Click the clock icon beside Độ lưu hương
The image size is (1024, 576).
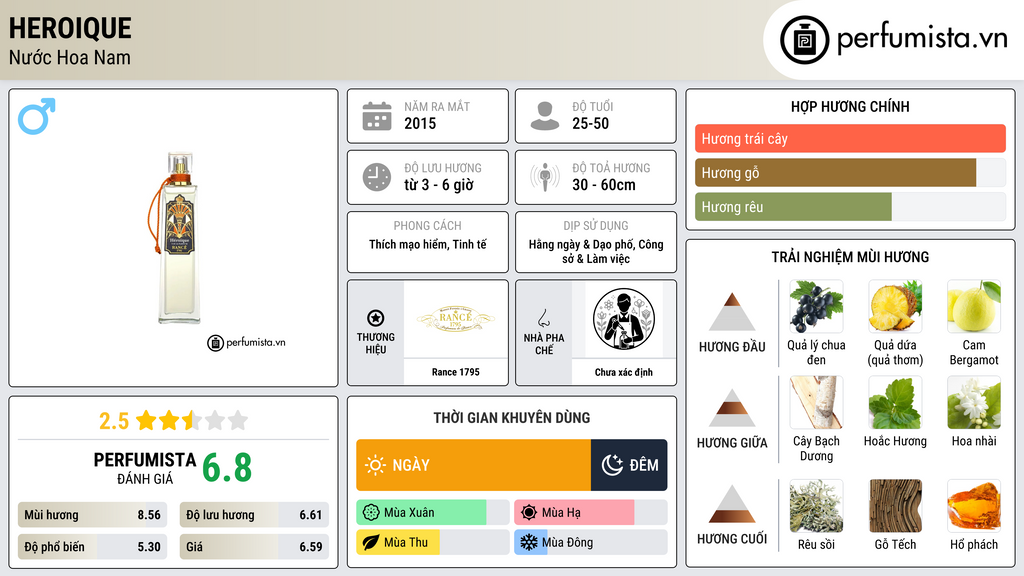(x=377, y=177)
